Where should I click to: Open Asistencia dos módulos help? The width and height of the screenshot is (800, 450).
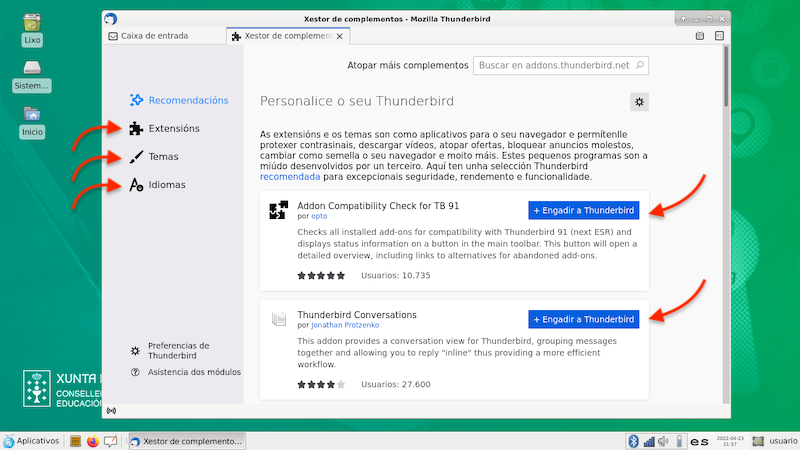pyautogui.click(x=194, y=372)
